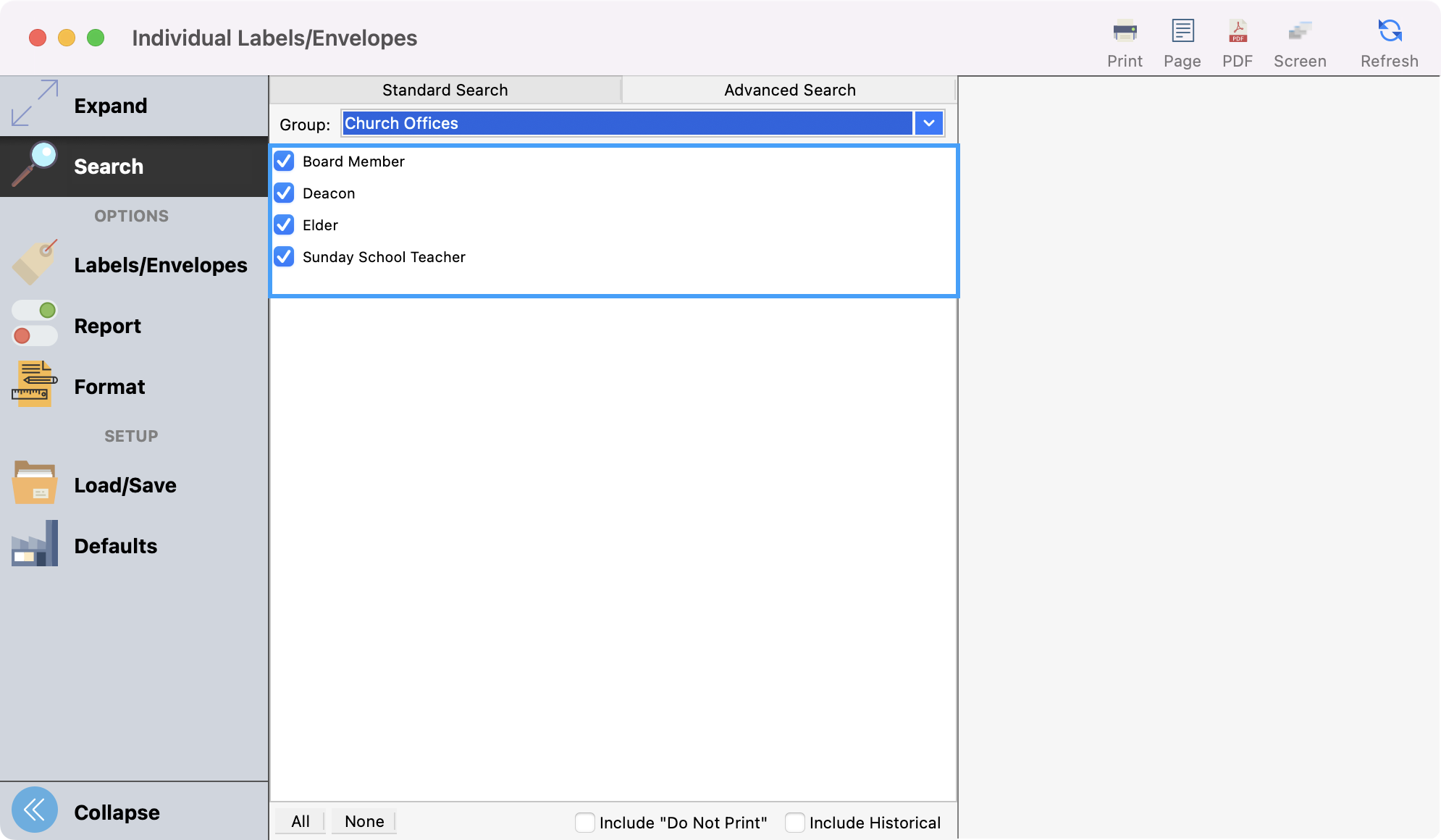Click the Print toolbar icon

[1125, 33]
